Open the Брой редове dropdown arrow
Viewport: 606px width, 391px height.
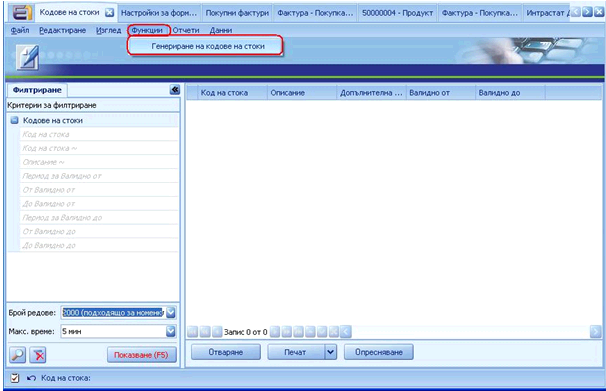(x=171, y=312)
